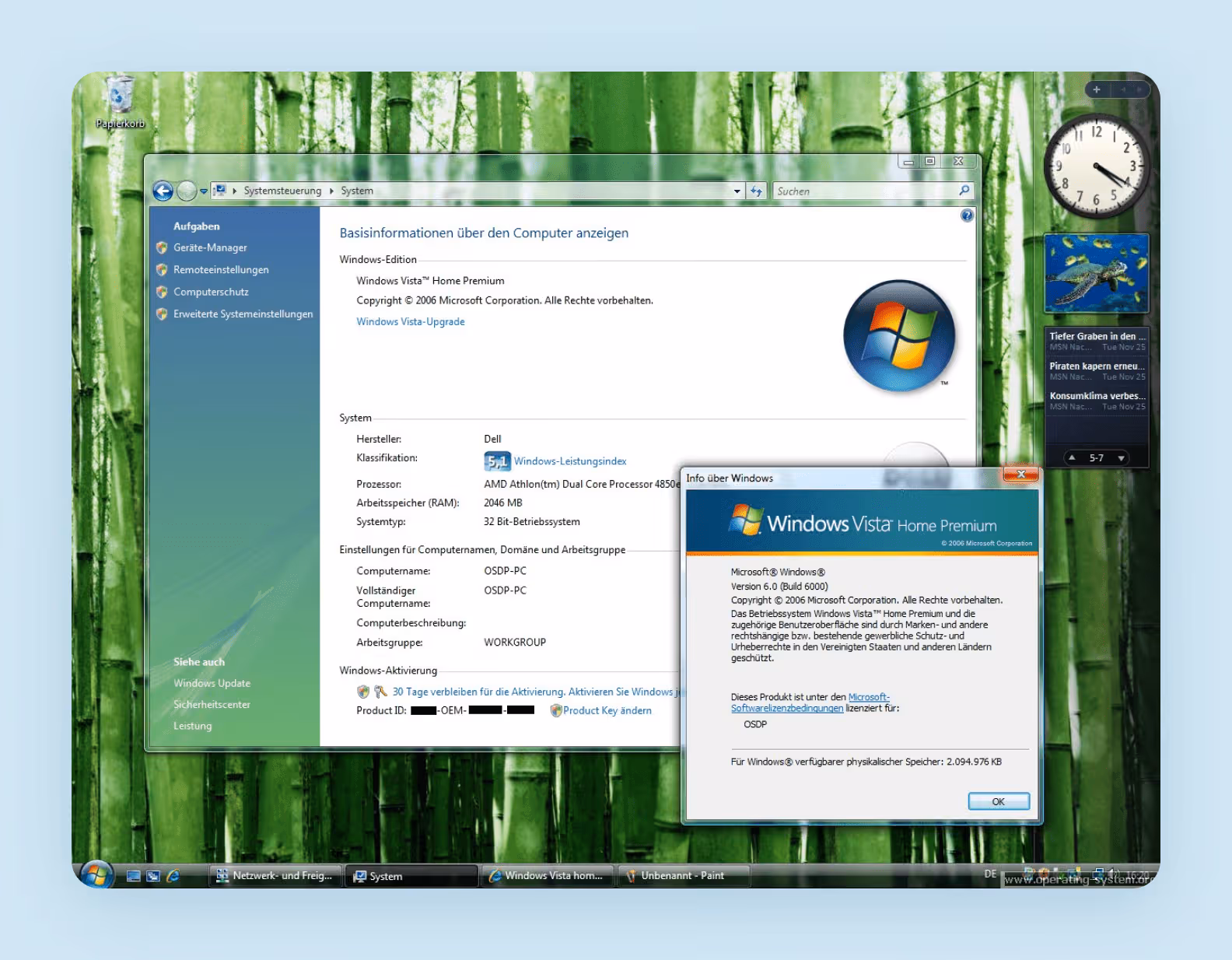1232x960 pixels.
Task: Close the Info über Windows dialog
Action: pyautogui.click(x=1020, y=474)
